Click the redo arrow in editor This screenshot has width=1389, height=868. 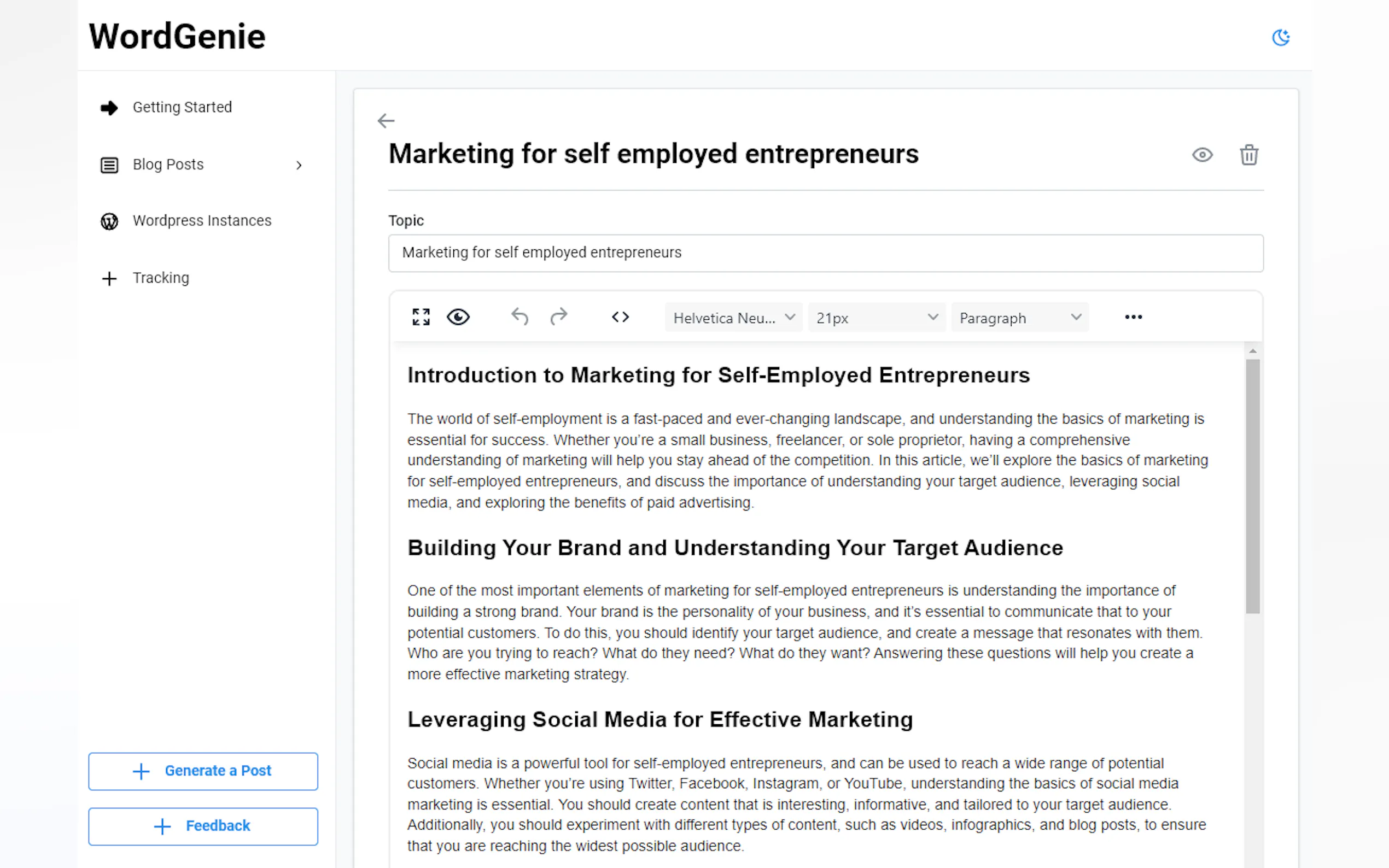click(x=559, y=317)
